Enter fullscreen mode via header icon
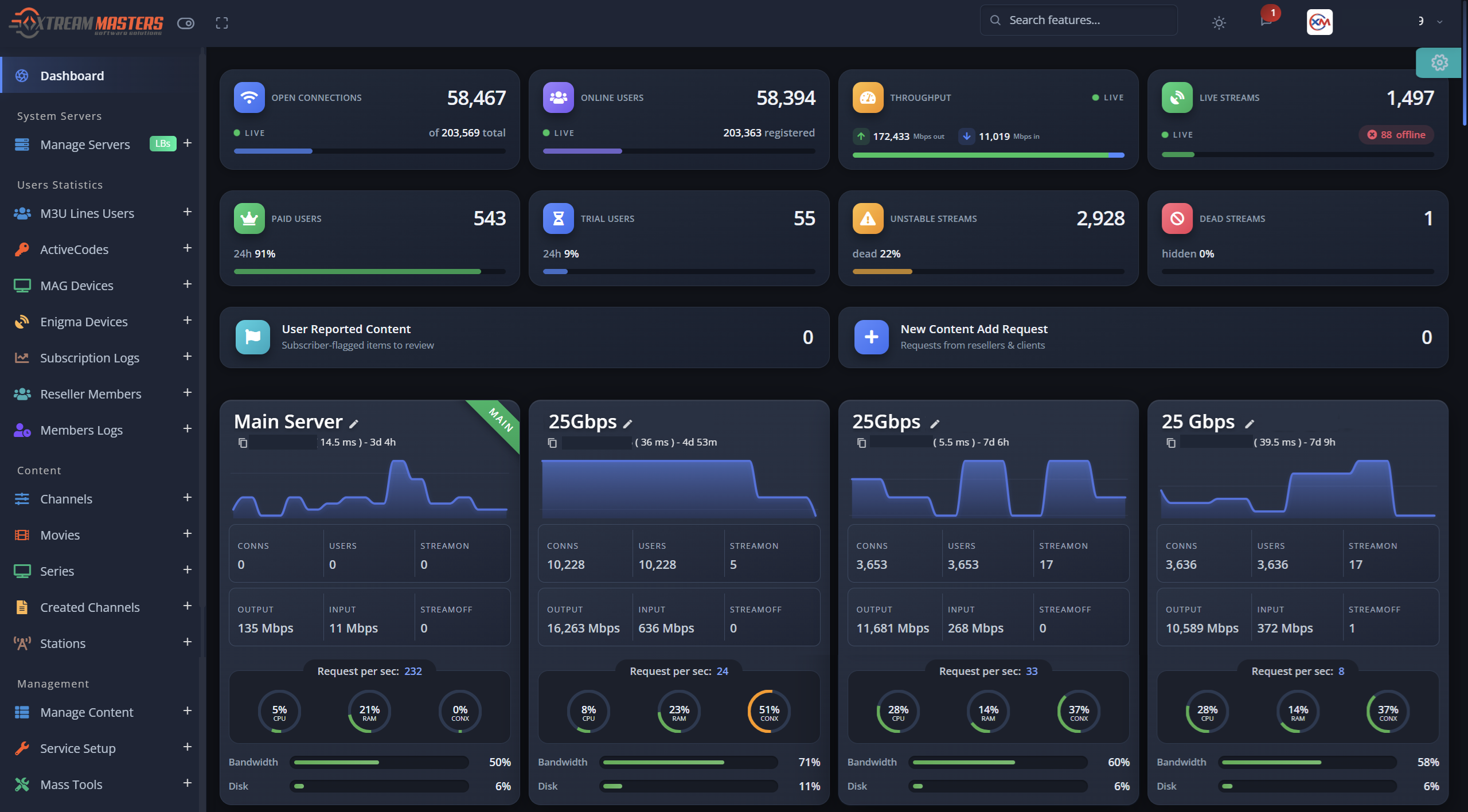 click(222, 23)
